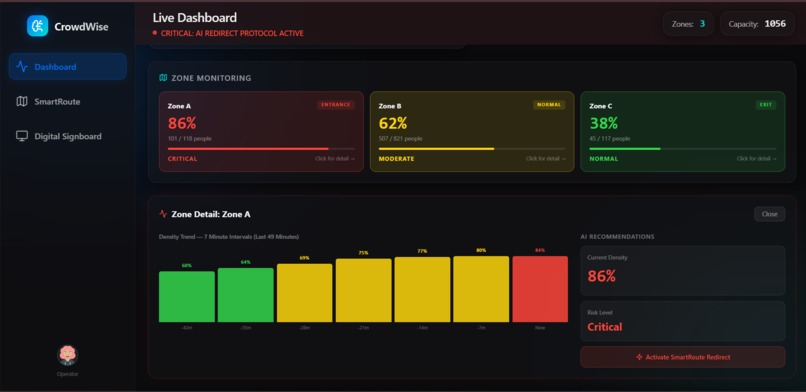Select the Zone C card title
The width and height of the screenshot is (806, 392).
point(601,106)
